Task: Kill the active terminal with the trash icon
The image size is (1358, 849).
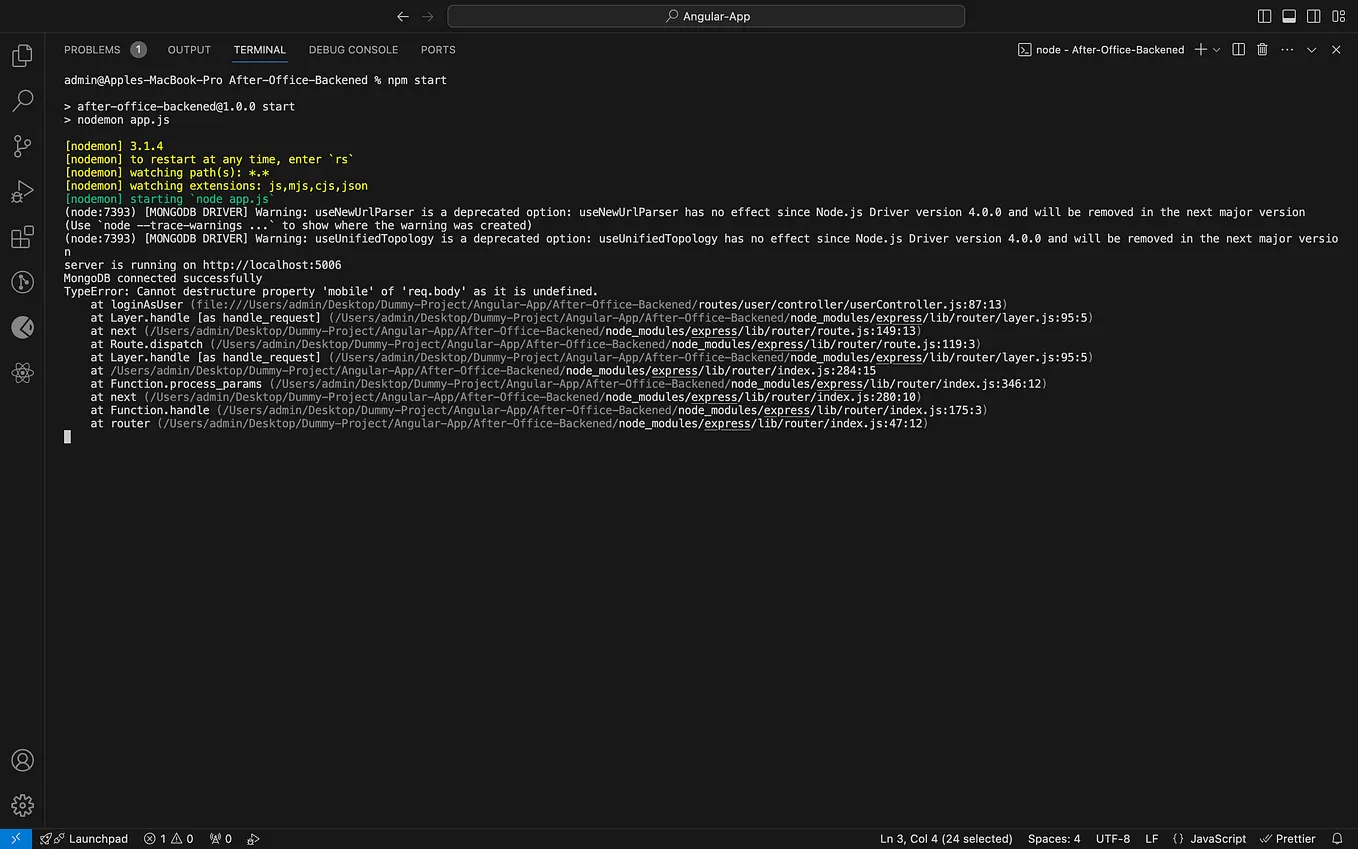Action: [x=1261, y=49]
